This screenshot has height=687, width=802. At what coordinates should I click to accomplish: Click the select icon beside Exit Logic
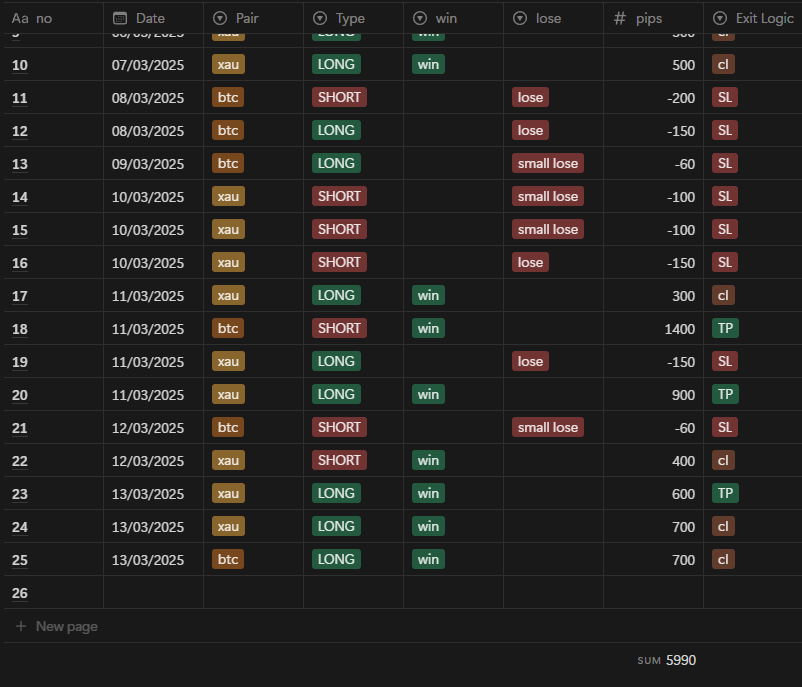point(720,18)
